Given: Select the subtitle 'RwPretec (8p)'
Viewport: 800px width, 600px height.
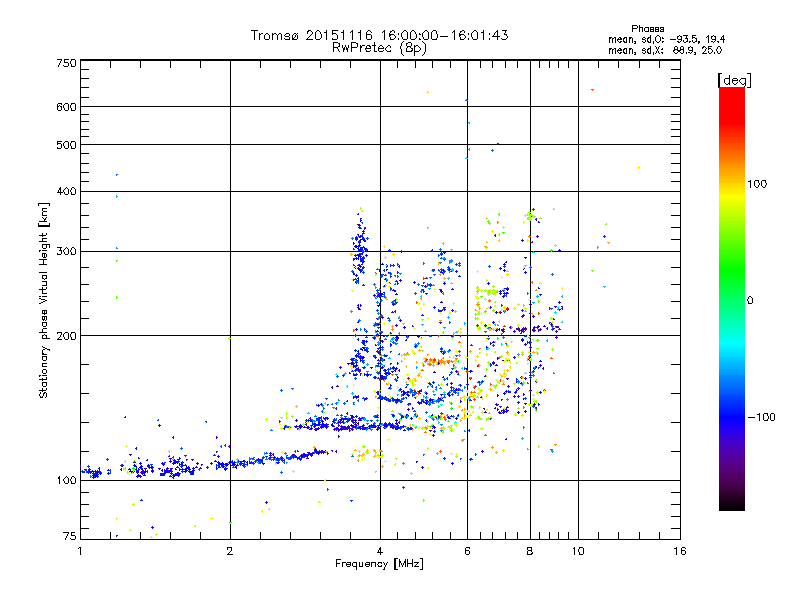Looking at the screenshot, I should pos(379,48).
